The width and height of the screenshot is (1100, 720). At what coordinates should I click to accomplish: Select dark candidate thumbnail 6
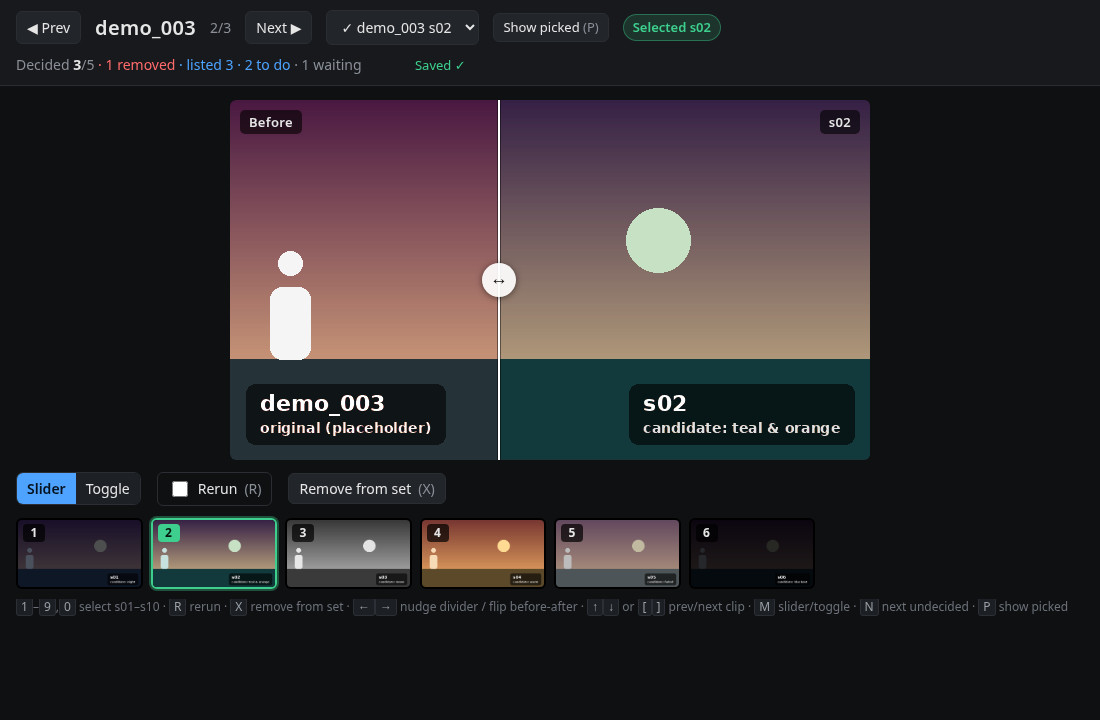click(x=752, y=553)
